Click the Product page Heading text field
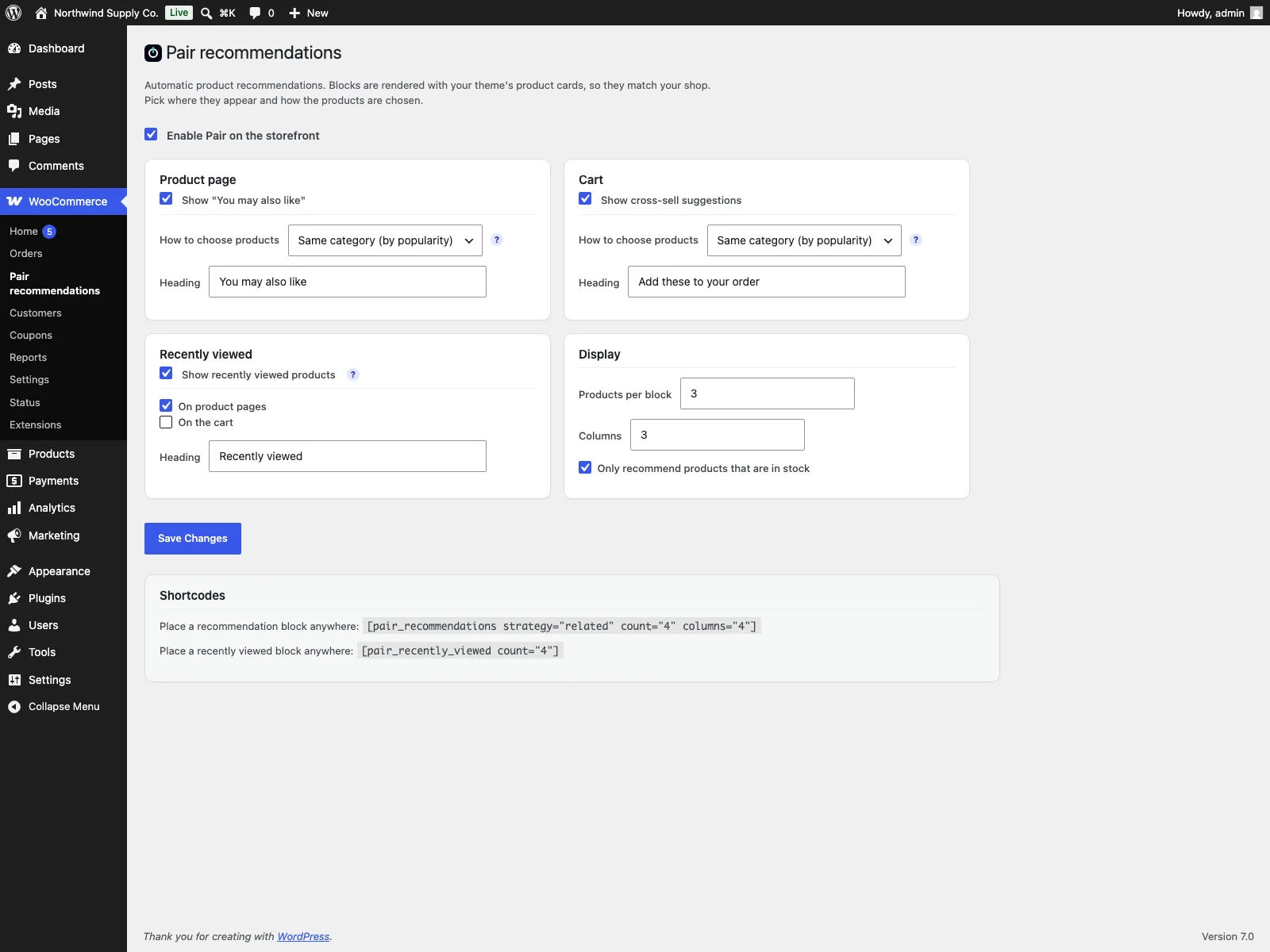Image resolution: width=1270 pixels, height=952 pixels. pyautogui.click(x=348, y=282)
